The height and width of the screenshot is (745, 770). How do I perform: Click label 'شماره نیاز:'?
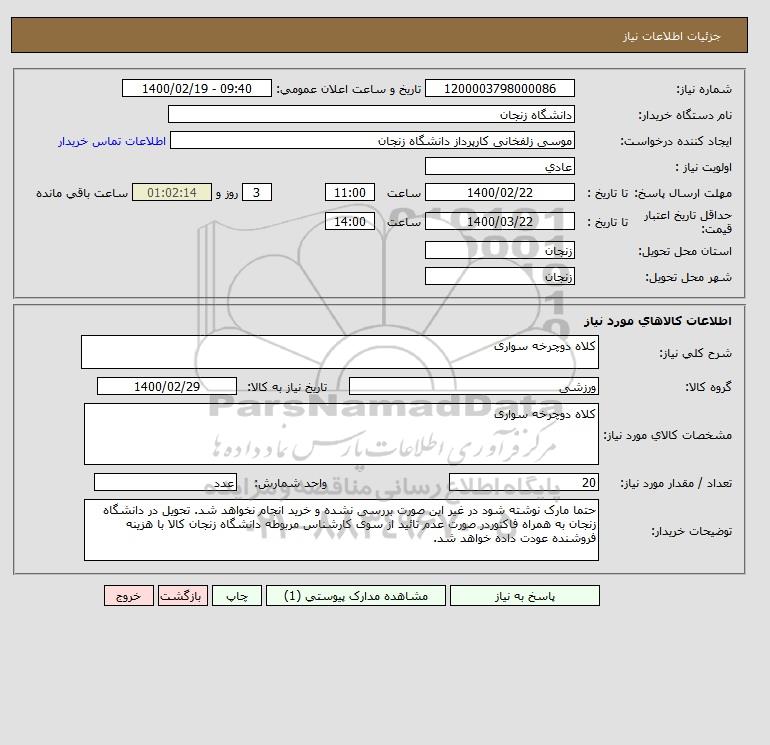[704, 89]
